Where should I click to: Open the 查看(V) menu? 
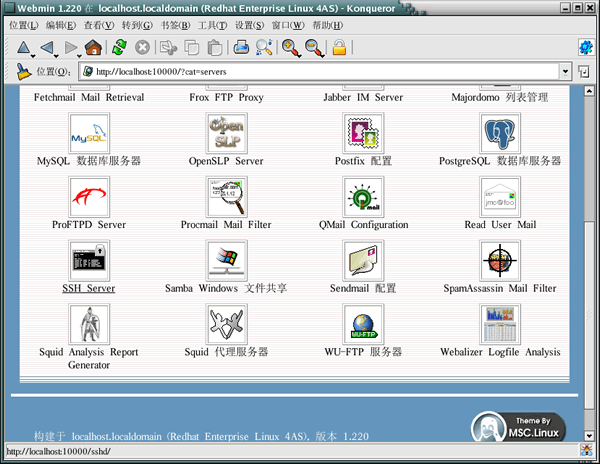tap(99, 25)
